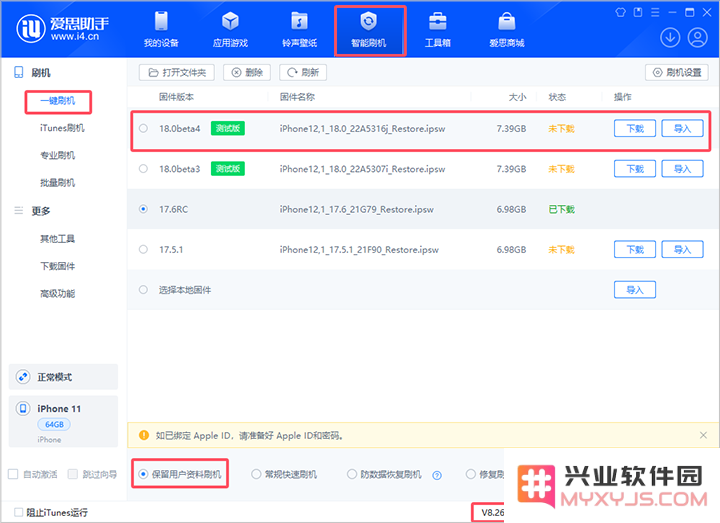Viewport: 720px width, 523px height.
Task: Click the title bar icon beside the shirt icon
Action: [x=638, y=12]
